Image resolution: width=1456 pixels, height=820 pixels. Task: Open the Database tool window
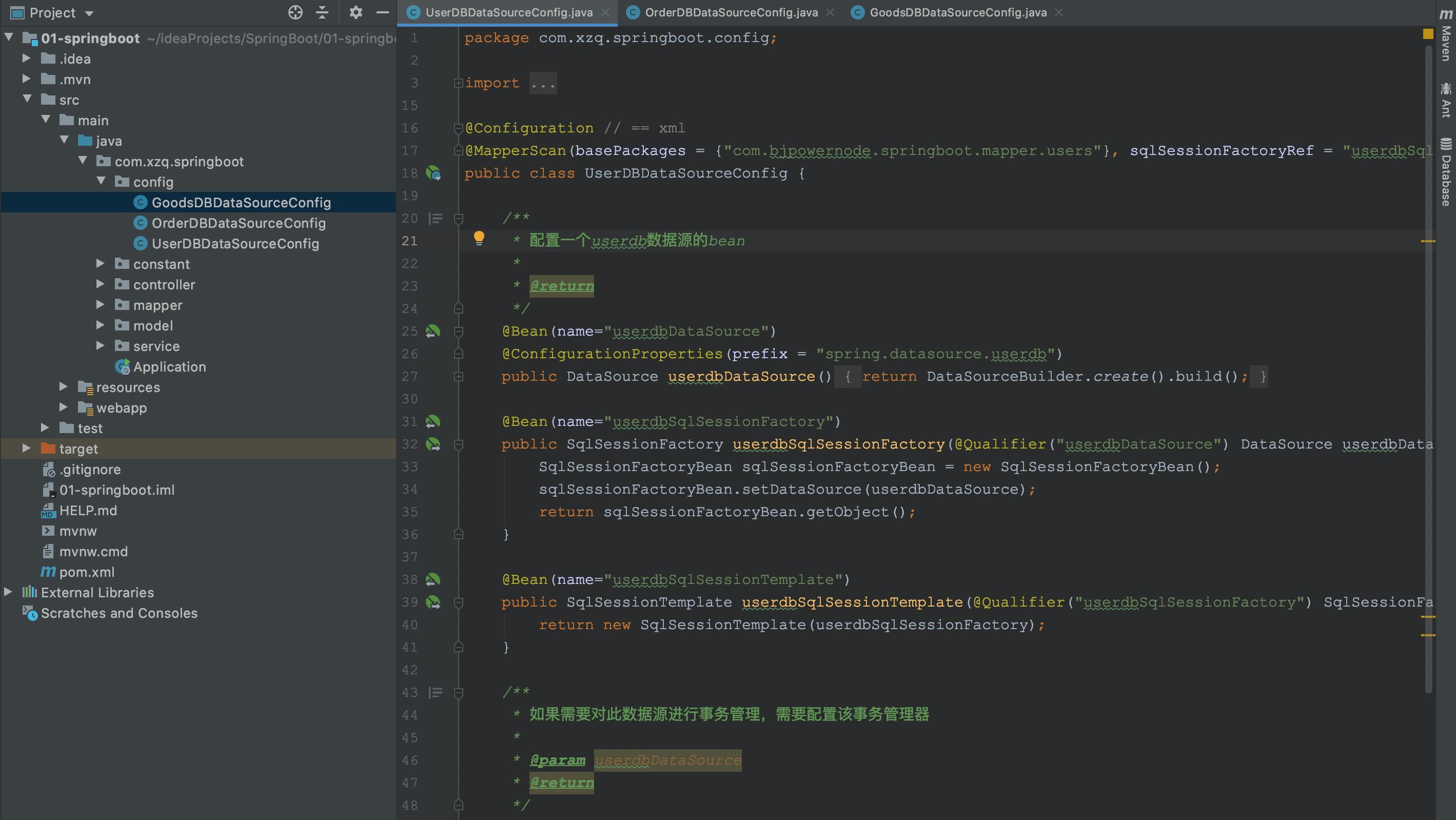1446,171
